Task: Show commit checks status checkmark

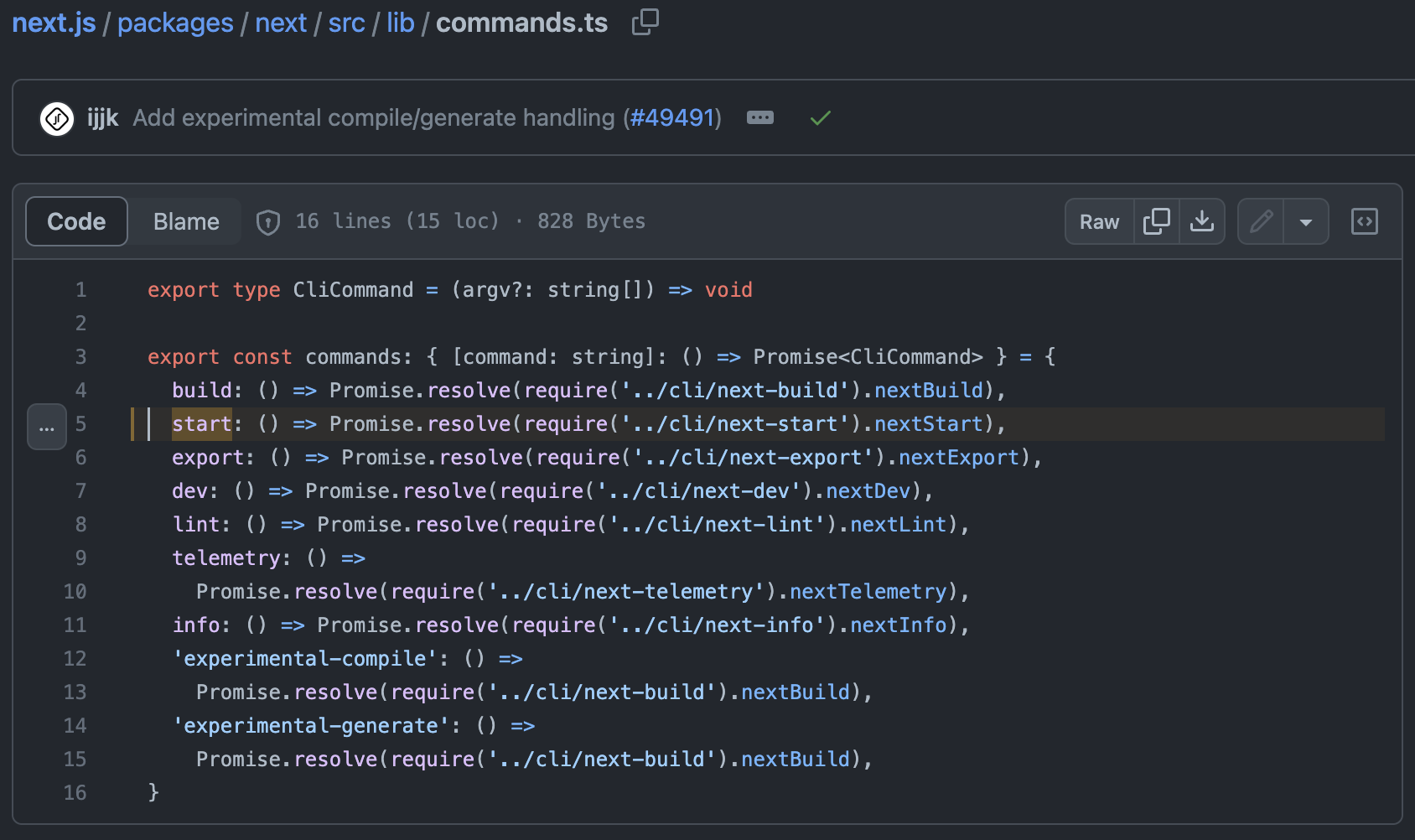Action: tap(821, 118)
